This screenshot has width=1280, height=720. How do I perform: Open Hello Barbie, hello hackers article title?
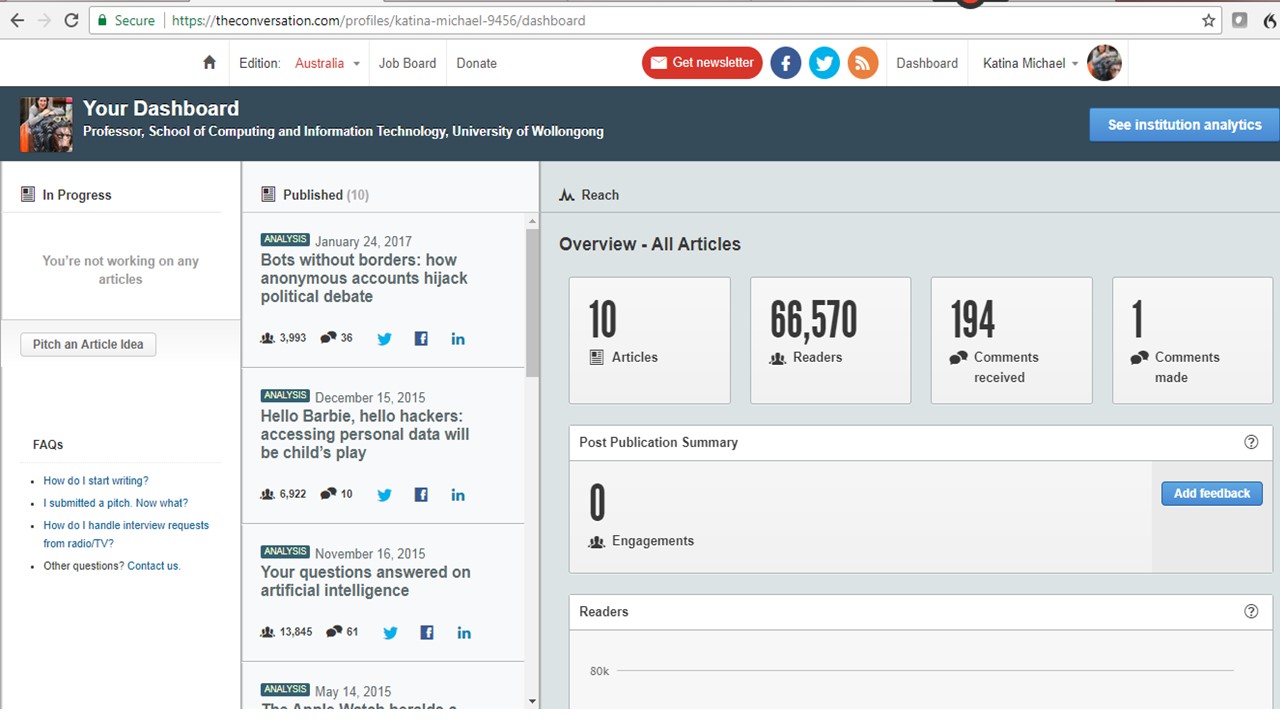click(365, 434)
